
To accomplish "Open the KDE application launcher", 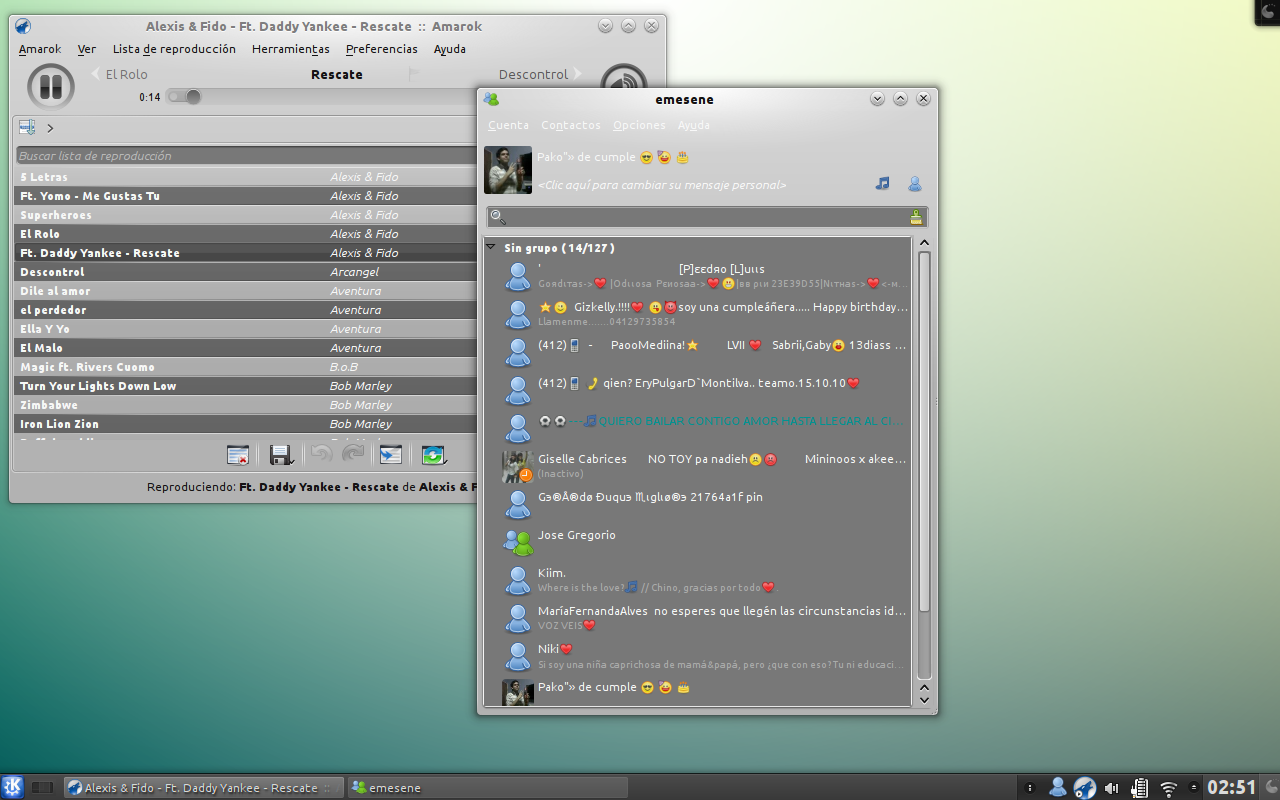I will click(x=13, y=787).
